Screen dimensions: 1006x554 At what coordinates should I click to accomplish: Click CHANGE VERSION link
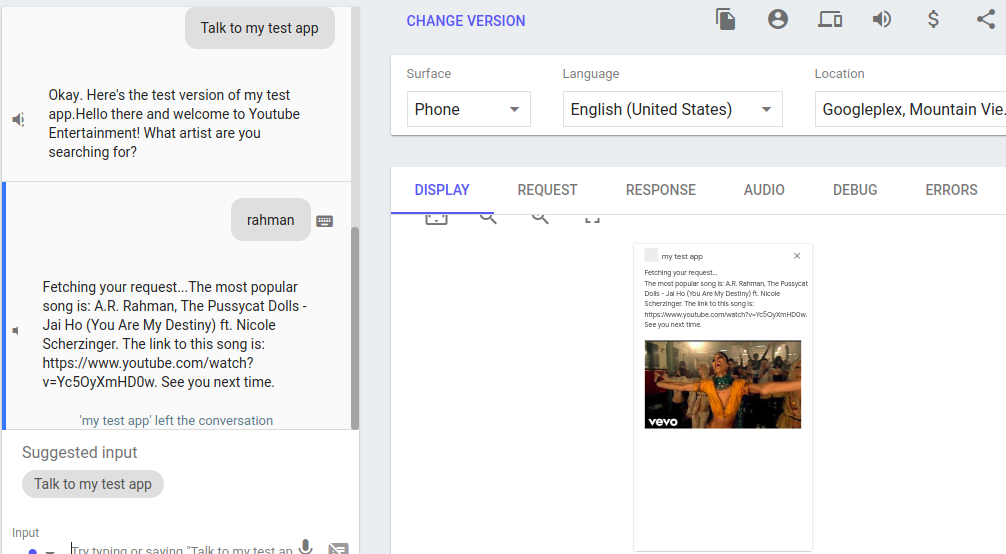pos(466,21)
